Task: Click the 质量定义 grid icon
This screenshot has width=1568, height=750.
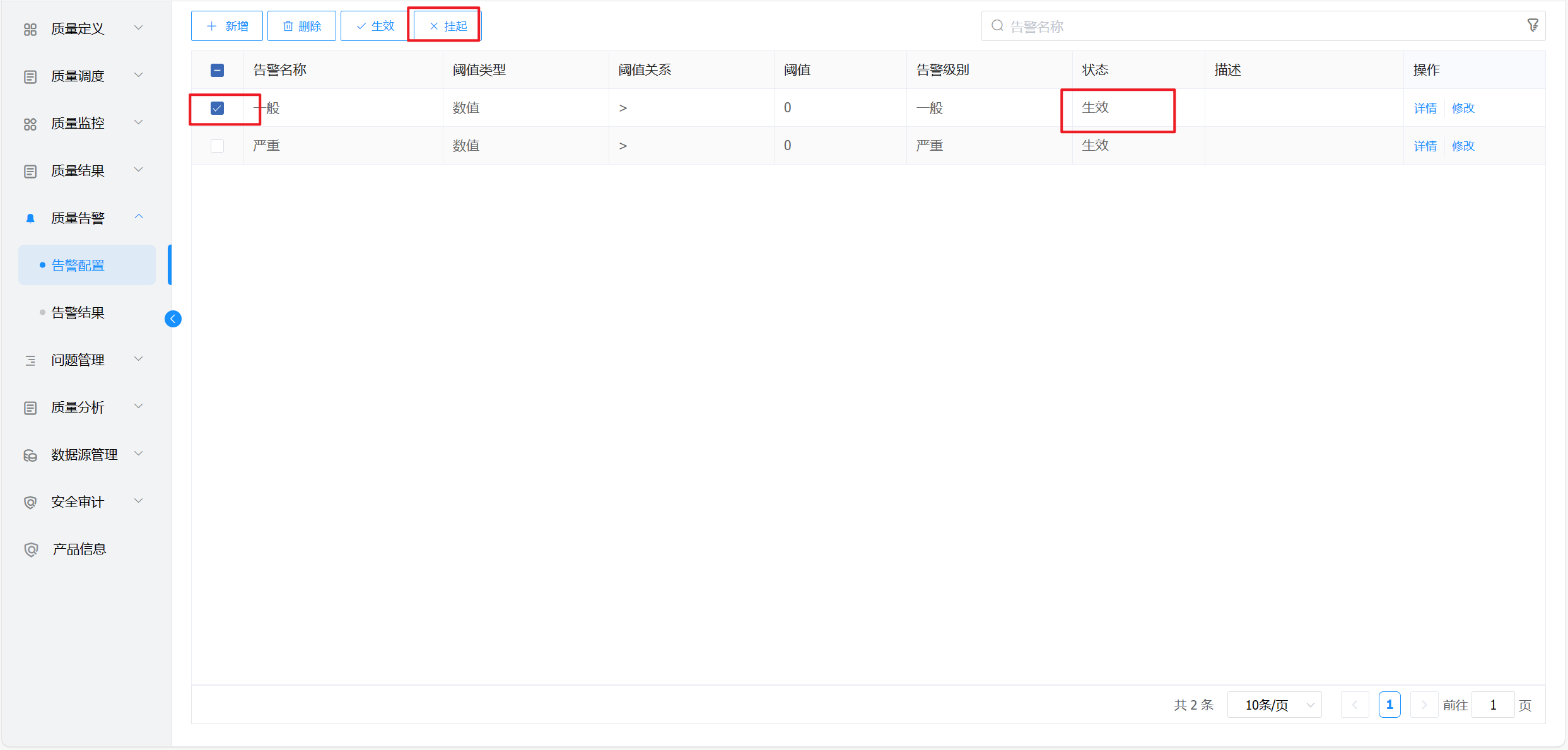Action: coord(30,29)
